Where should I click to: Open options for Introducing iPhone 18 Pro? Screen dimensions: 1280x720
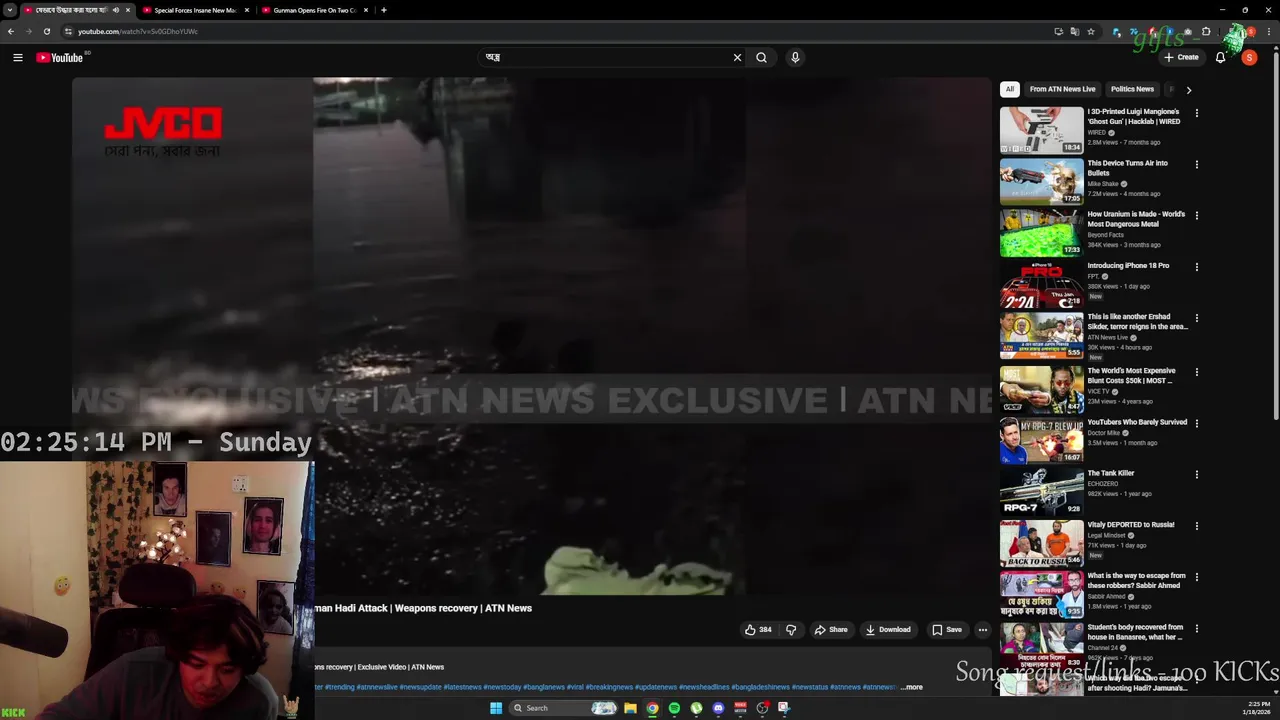click(1196, 267)
